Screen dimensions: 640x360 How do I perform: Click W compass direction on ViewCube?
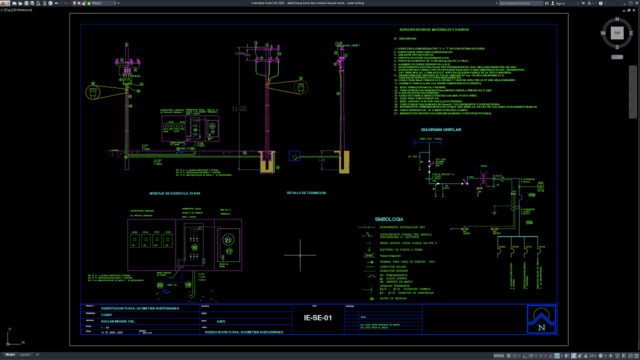[603, 33]
